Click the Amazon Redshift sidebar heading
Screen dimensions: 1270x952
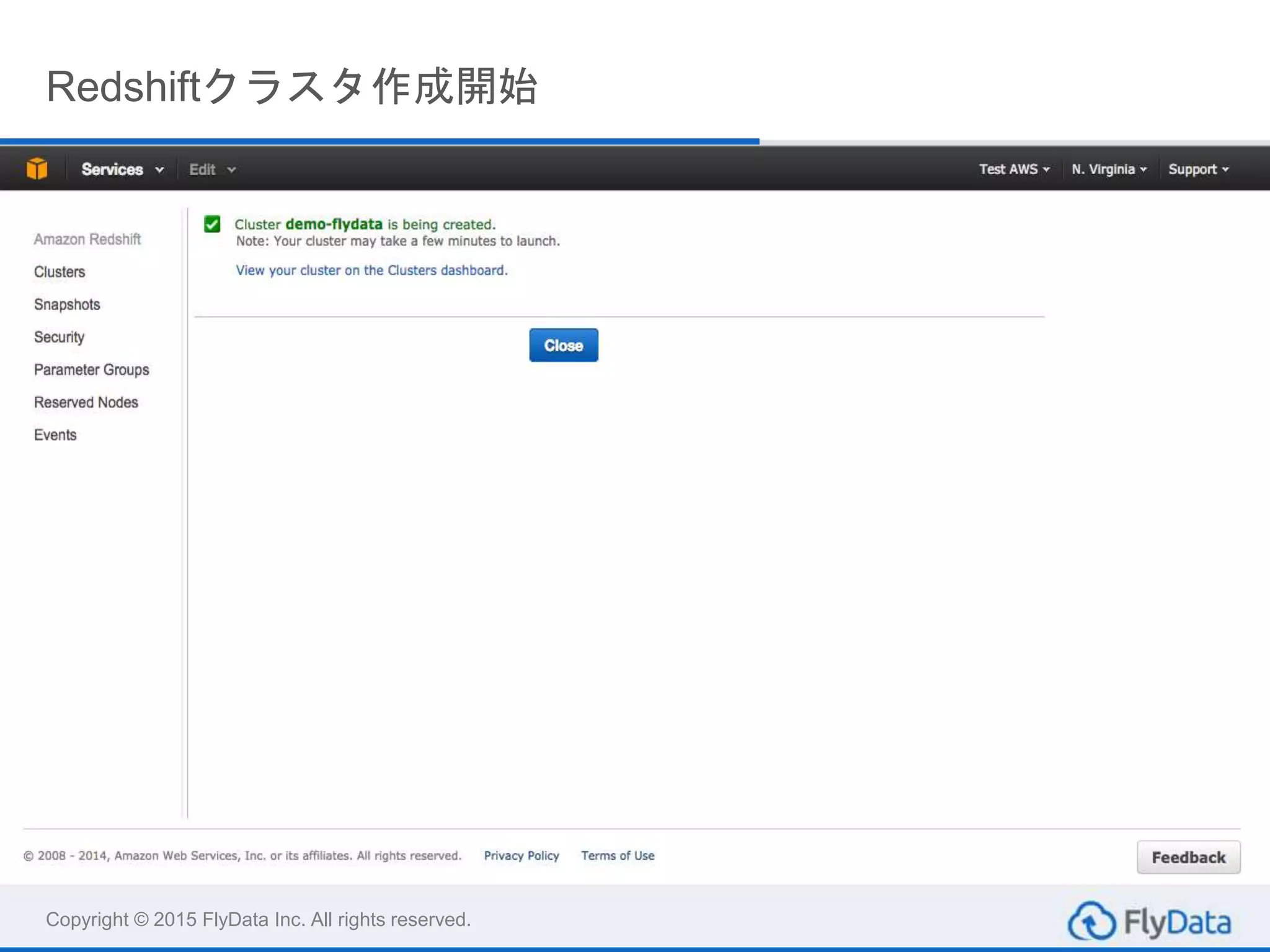click(x=87, y=239)
